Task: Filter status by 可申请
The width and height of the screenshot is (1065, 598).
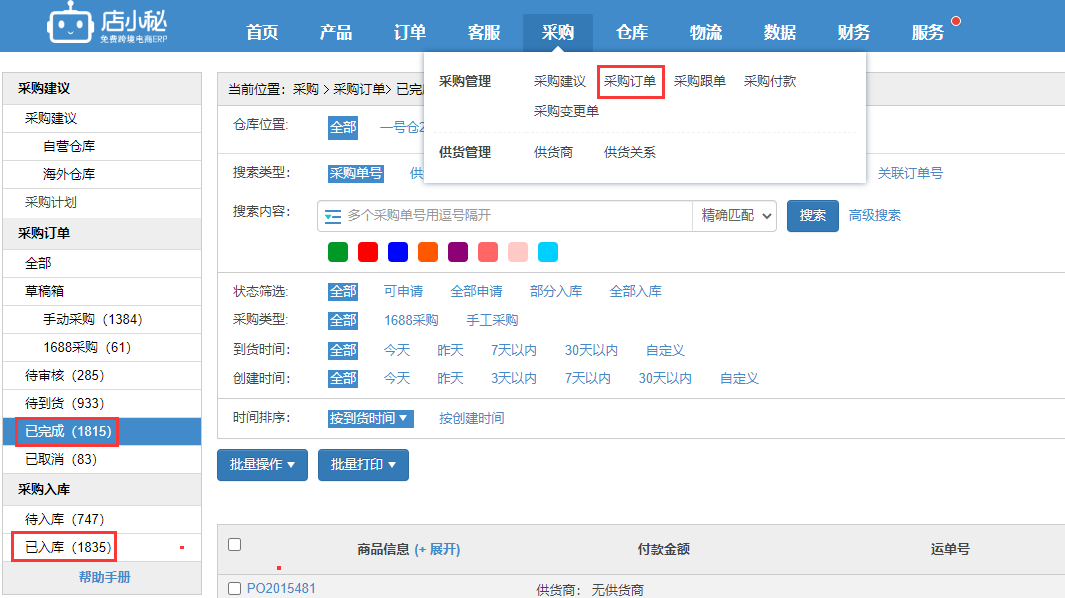Action: (x=403, y=292)
